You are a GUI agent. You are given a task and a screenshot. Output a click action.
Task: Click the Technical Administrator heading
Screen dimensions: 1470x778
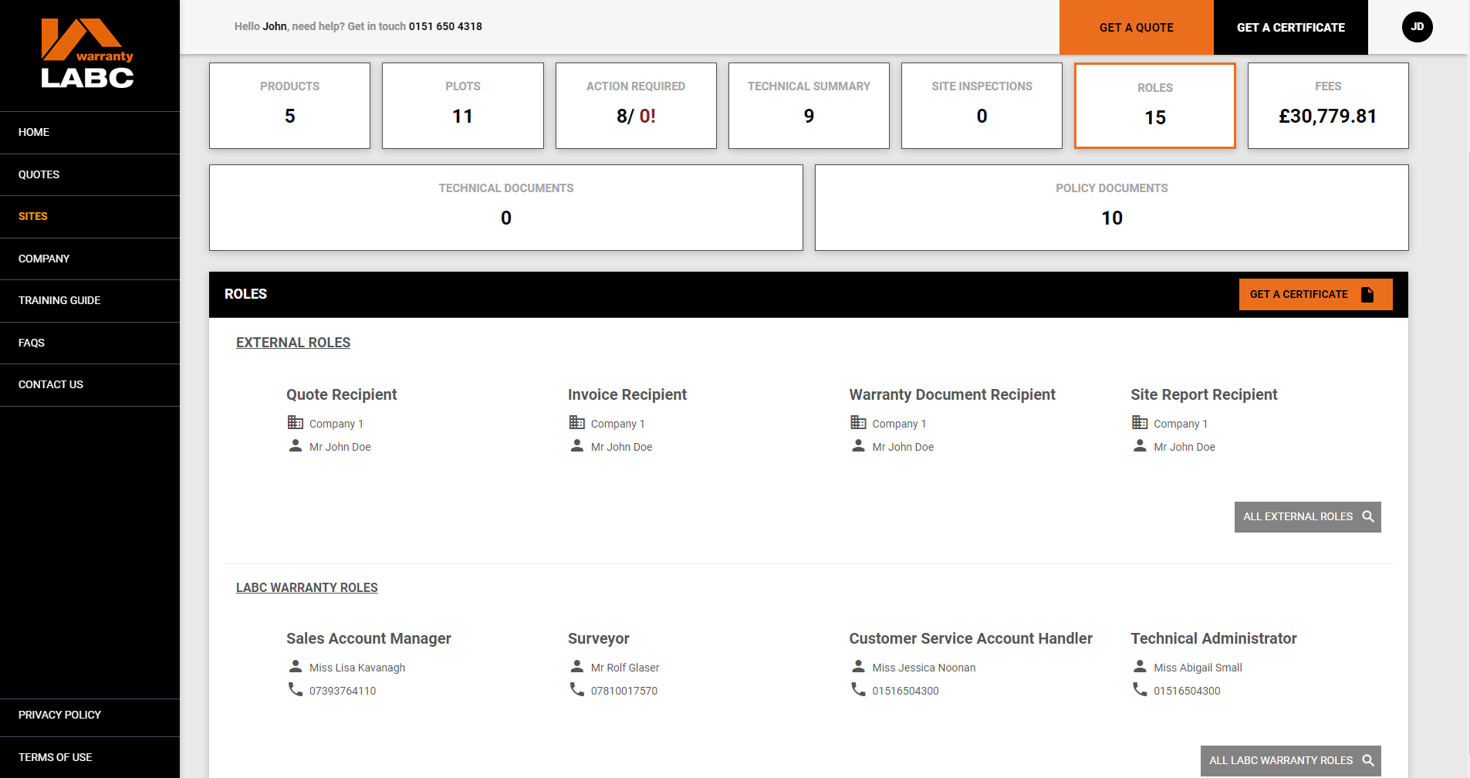1214,639
